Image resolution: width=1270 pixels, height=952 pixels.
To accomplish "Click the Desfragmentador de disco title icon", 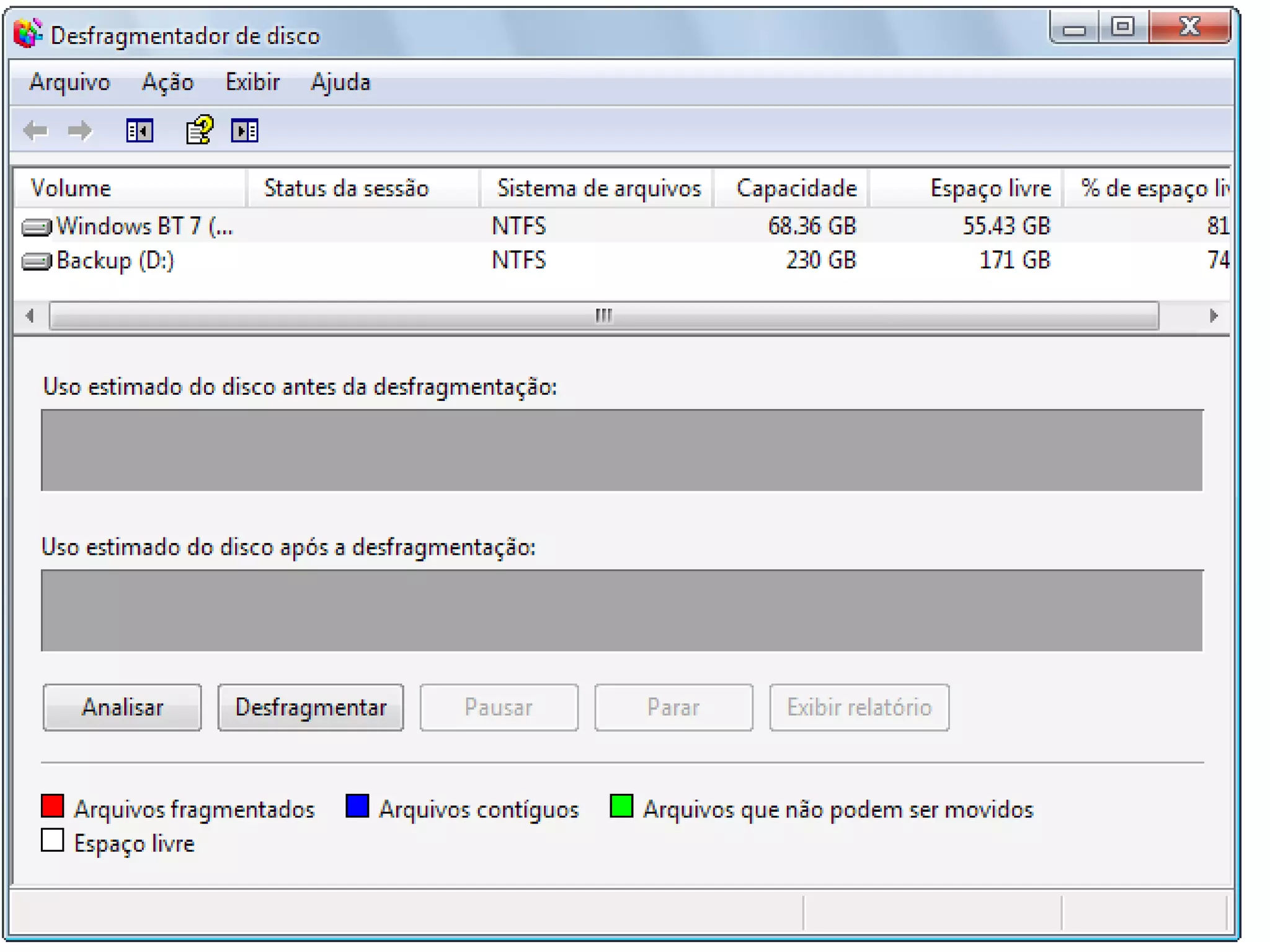I will pos(27,34).
